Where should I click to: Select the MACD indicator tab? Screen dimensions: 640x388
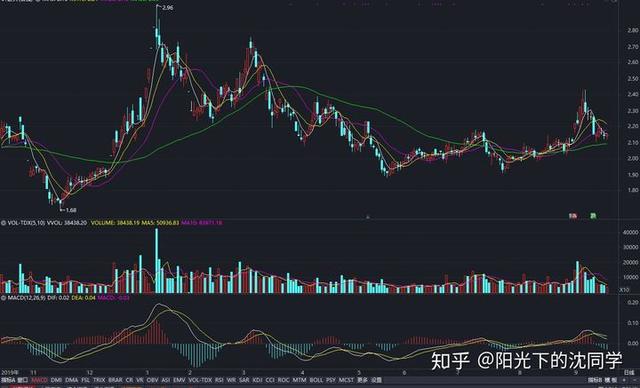click(40, 380)
